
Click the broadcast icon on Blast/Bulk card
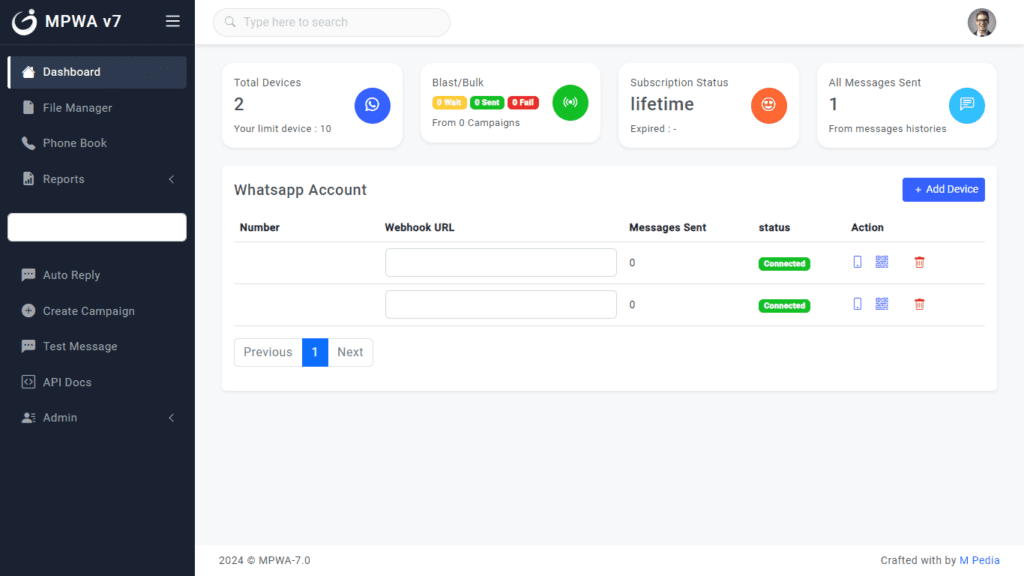point(570,102)
